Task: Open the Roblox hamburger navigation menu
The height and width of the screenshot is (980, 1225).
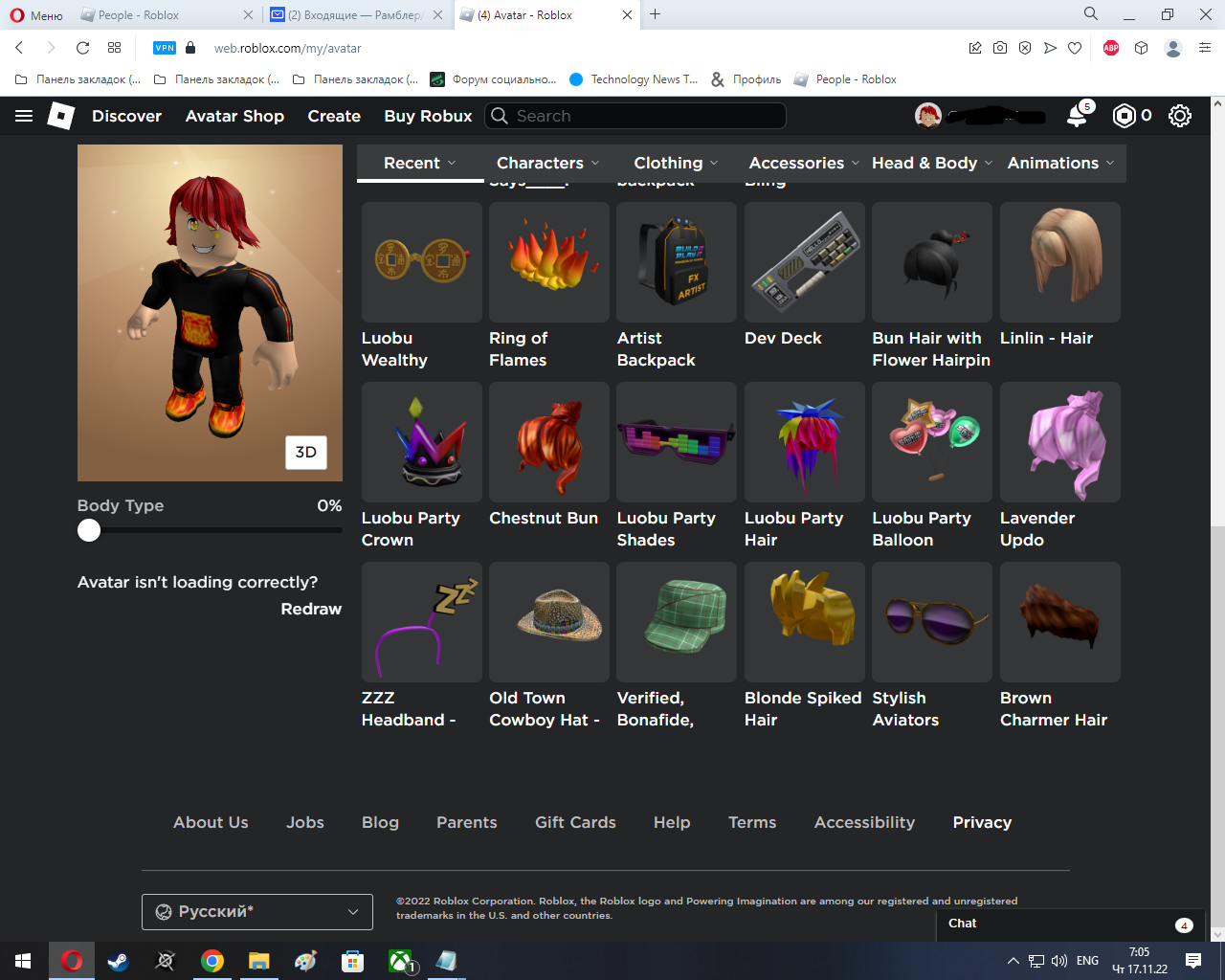Action: [x=24, y=116]
